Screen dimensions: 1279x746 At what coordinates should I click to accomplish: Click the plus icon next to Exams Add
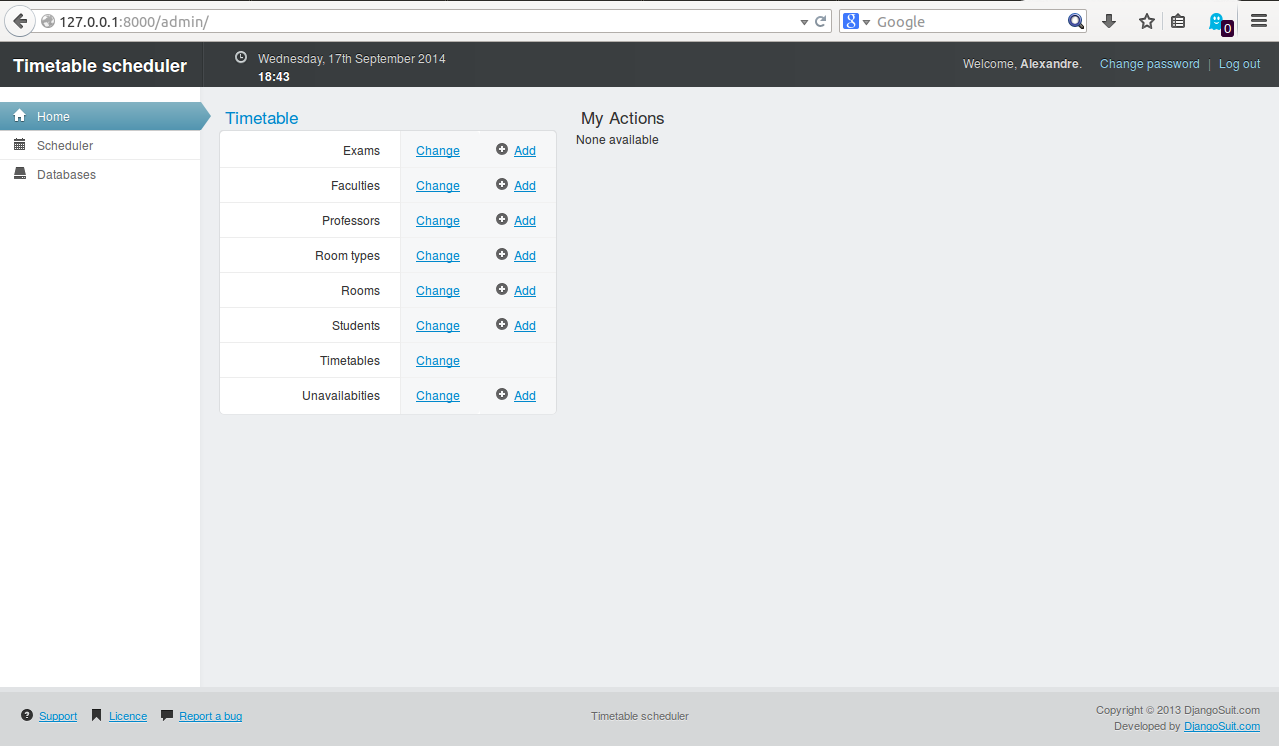502,150
